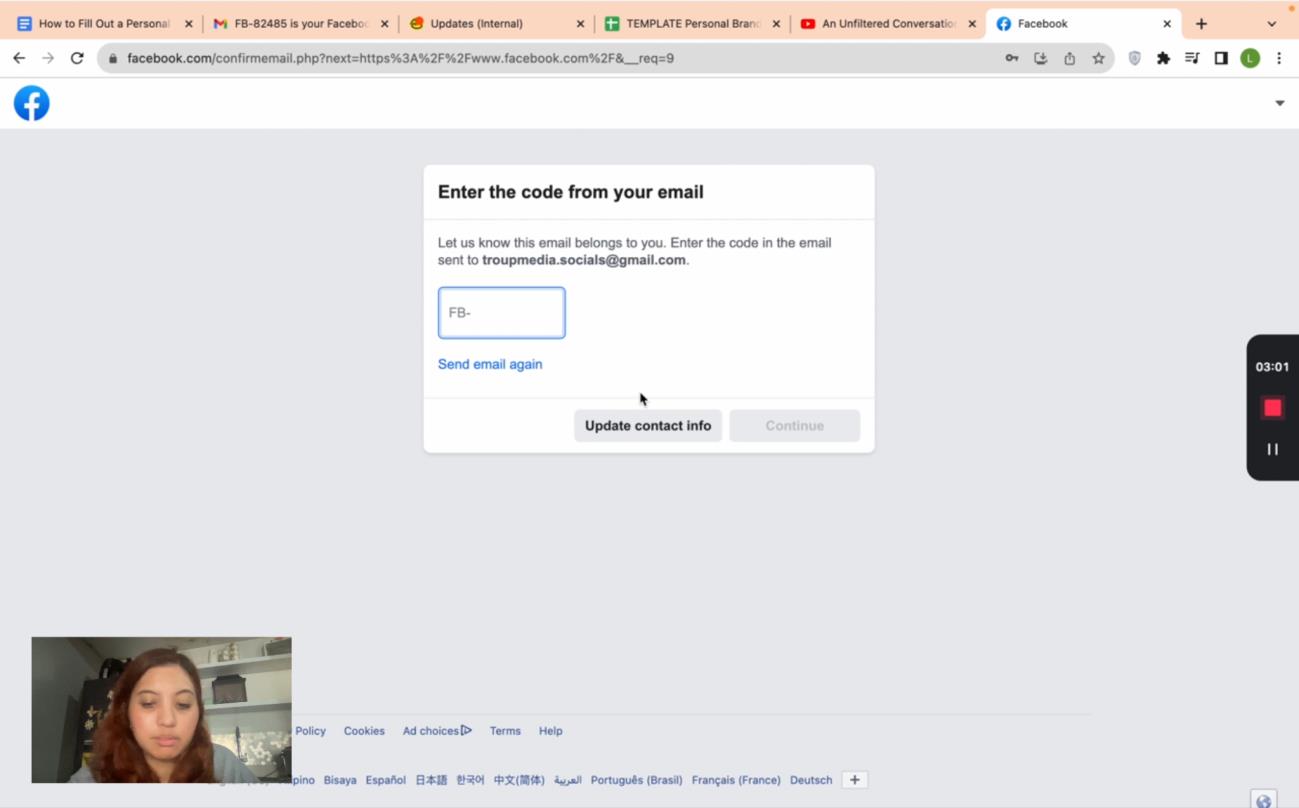
Task: Click Update contact info button
Action: pos(647,426)
